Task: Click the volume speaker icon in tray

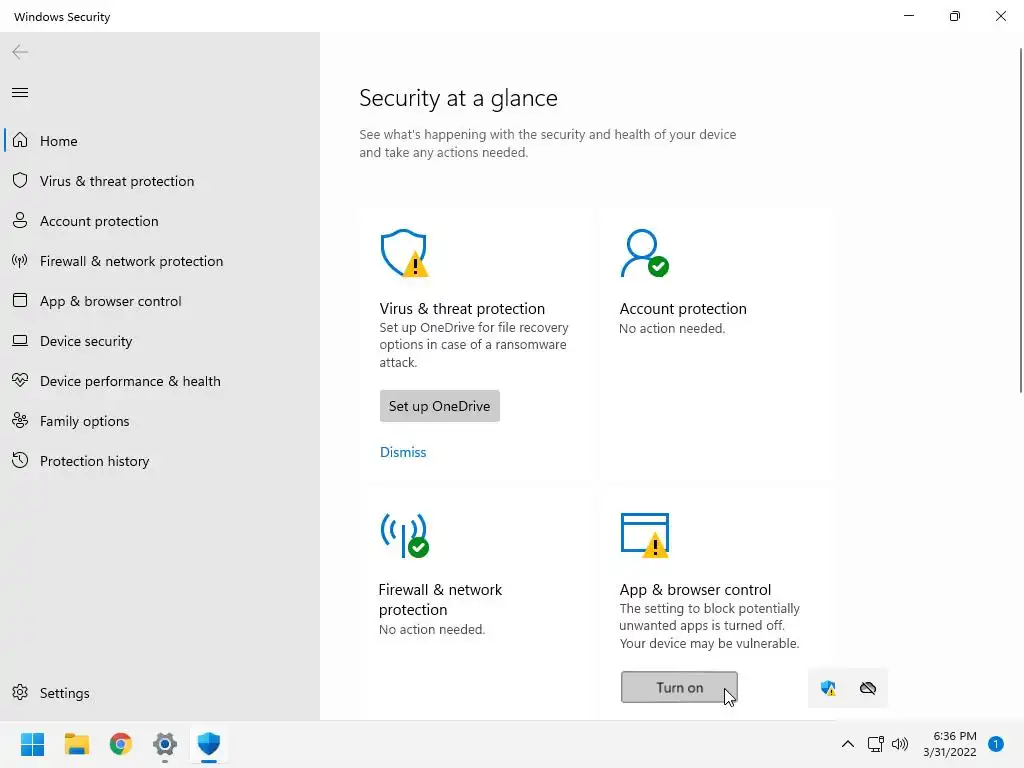Action: 900,744
